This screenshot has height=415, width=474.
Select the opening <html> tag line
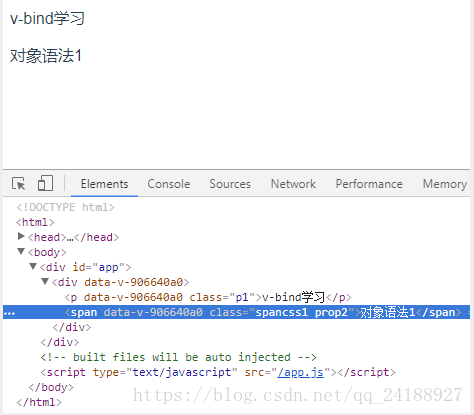coord(35,222)
